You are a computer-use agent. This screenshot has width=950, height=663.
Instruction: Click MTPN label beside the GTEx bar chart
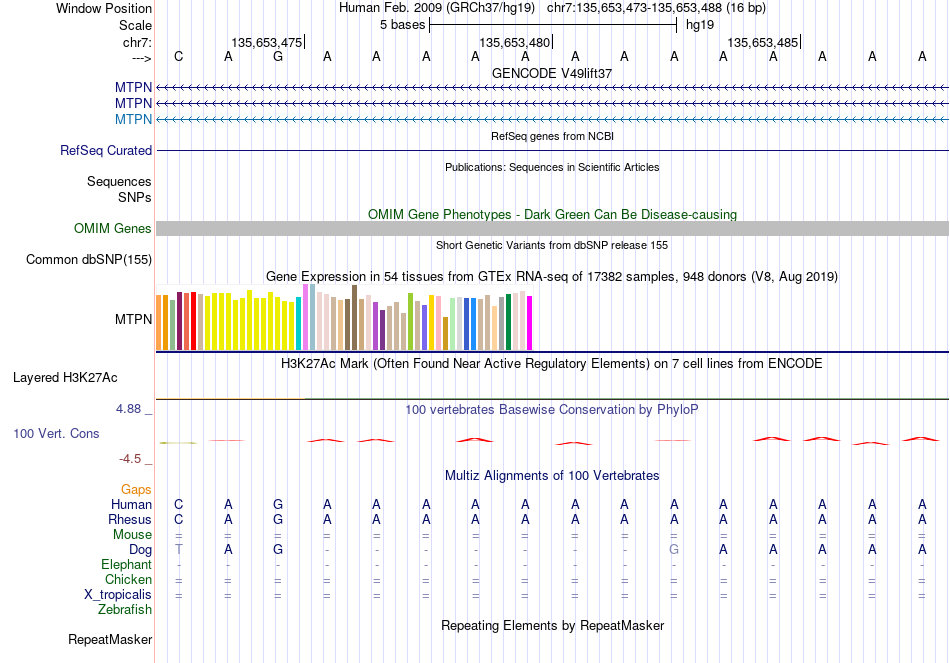point(133,319)
